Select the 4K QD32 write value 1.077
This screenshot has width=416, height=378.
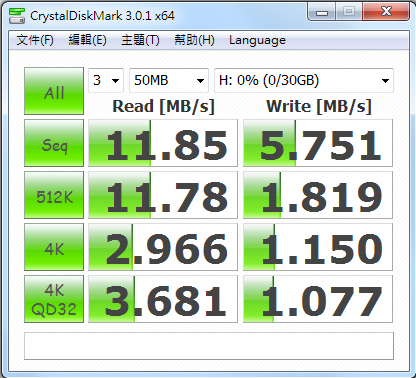(318, 299)
